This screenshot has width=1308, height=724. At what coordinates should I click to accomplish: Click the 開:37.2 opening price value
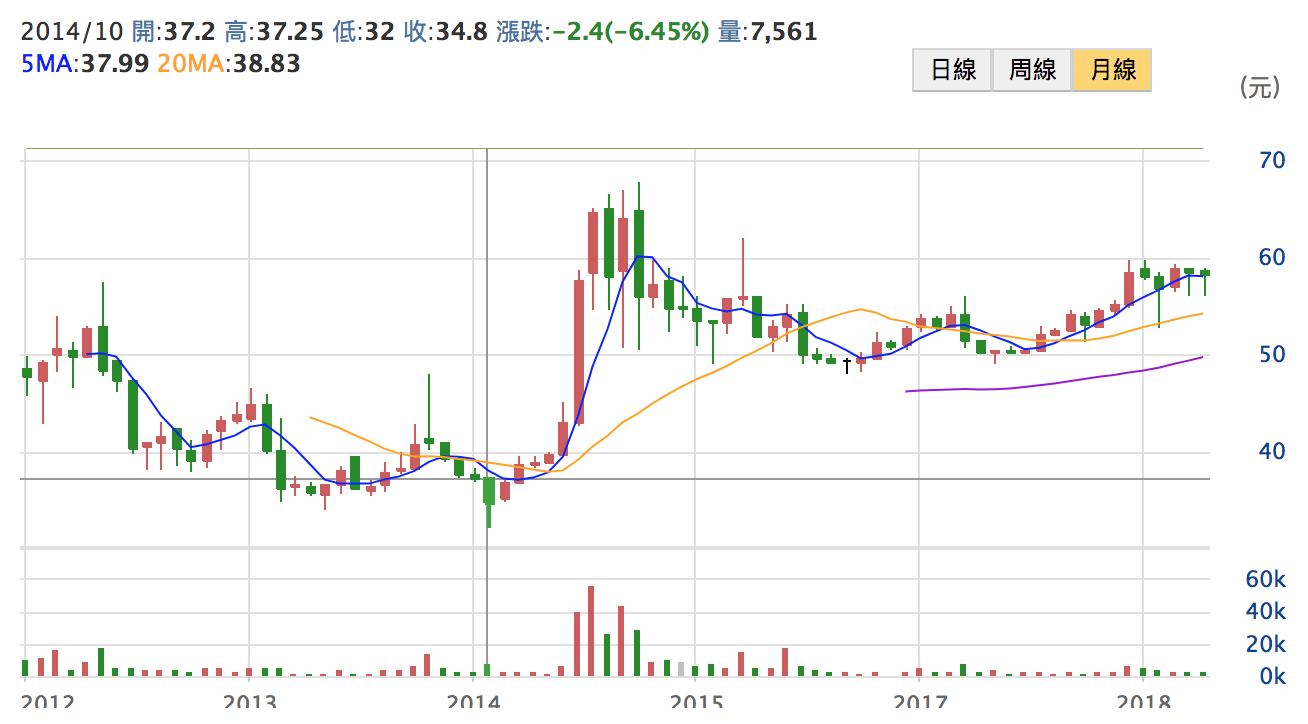tap(174, 32)
